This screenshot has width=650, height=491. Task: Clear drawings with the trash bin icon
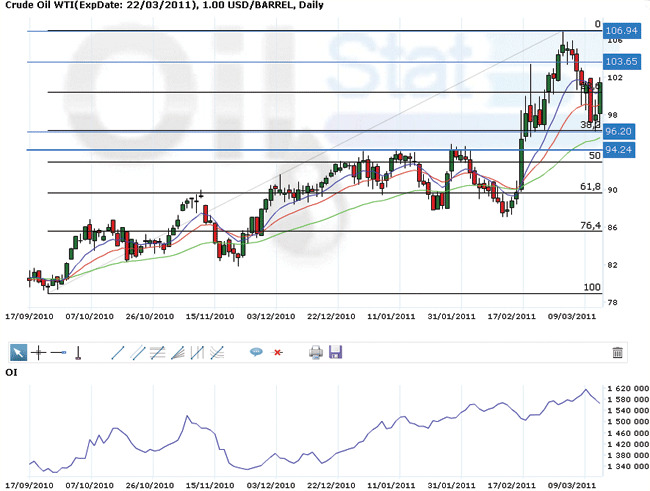617,352
